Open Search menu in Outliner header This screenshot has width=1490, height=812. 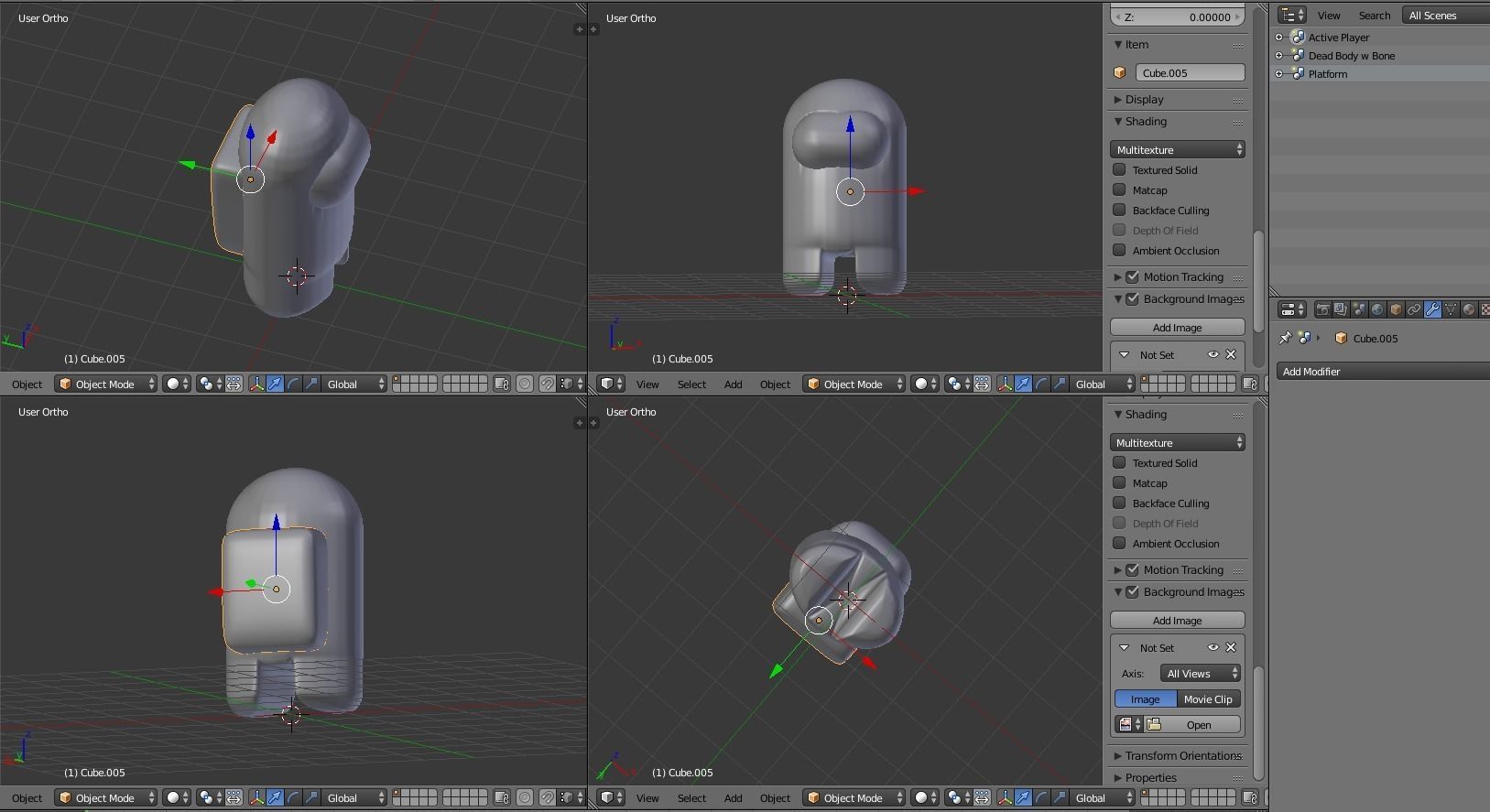click(1375, 16)
